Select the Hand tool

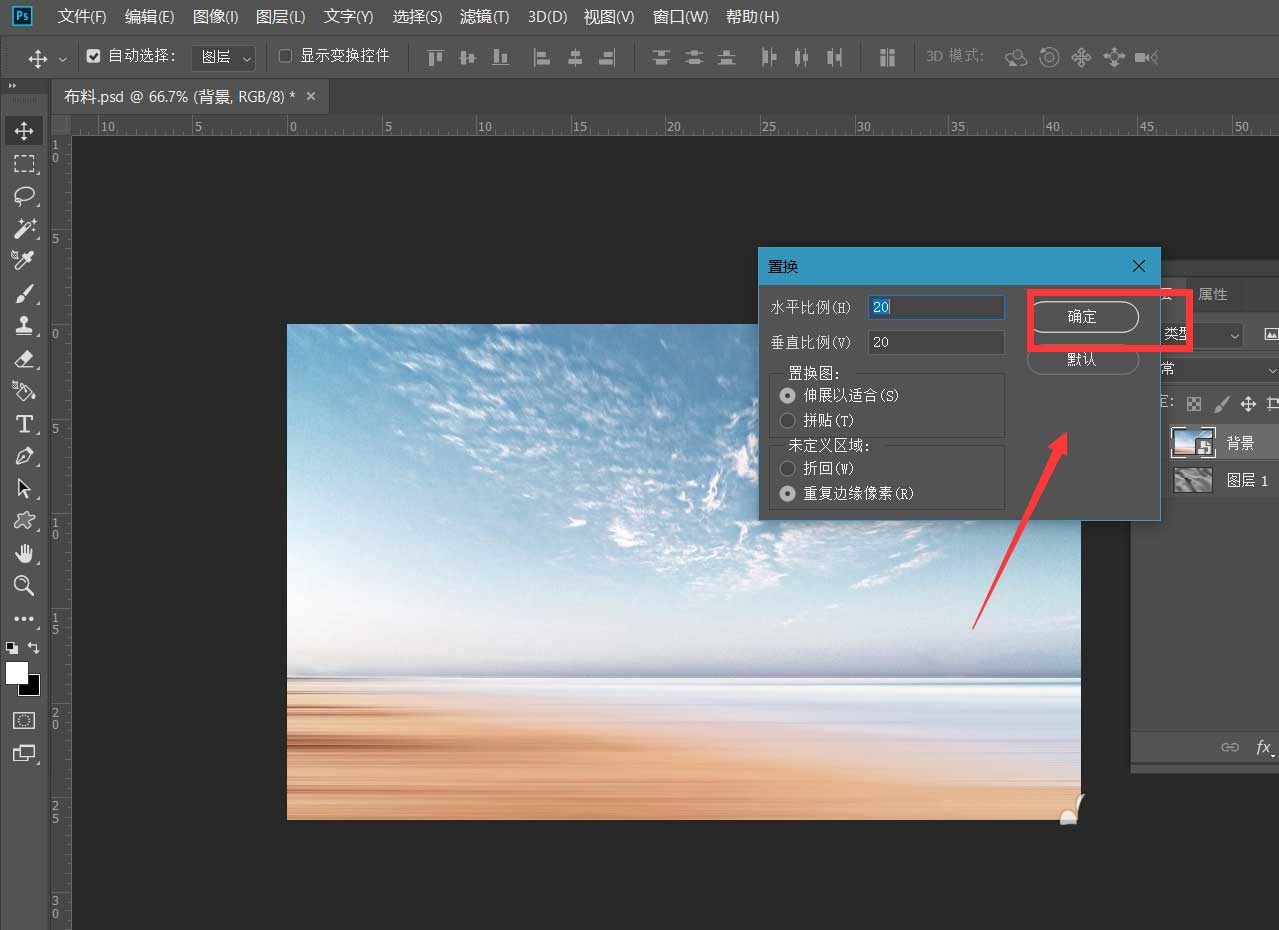pyautogui.click(x=24, y=553)
